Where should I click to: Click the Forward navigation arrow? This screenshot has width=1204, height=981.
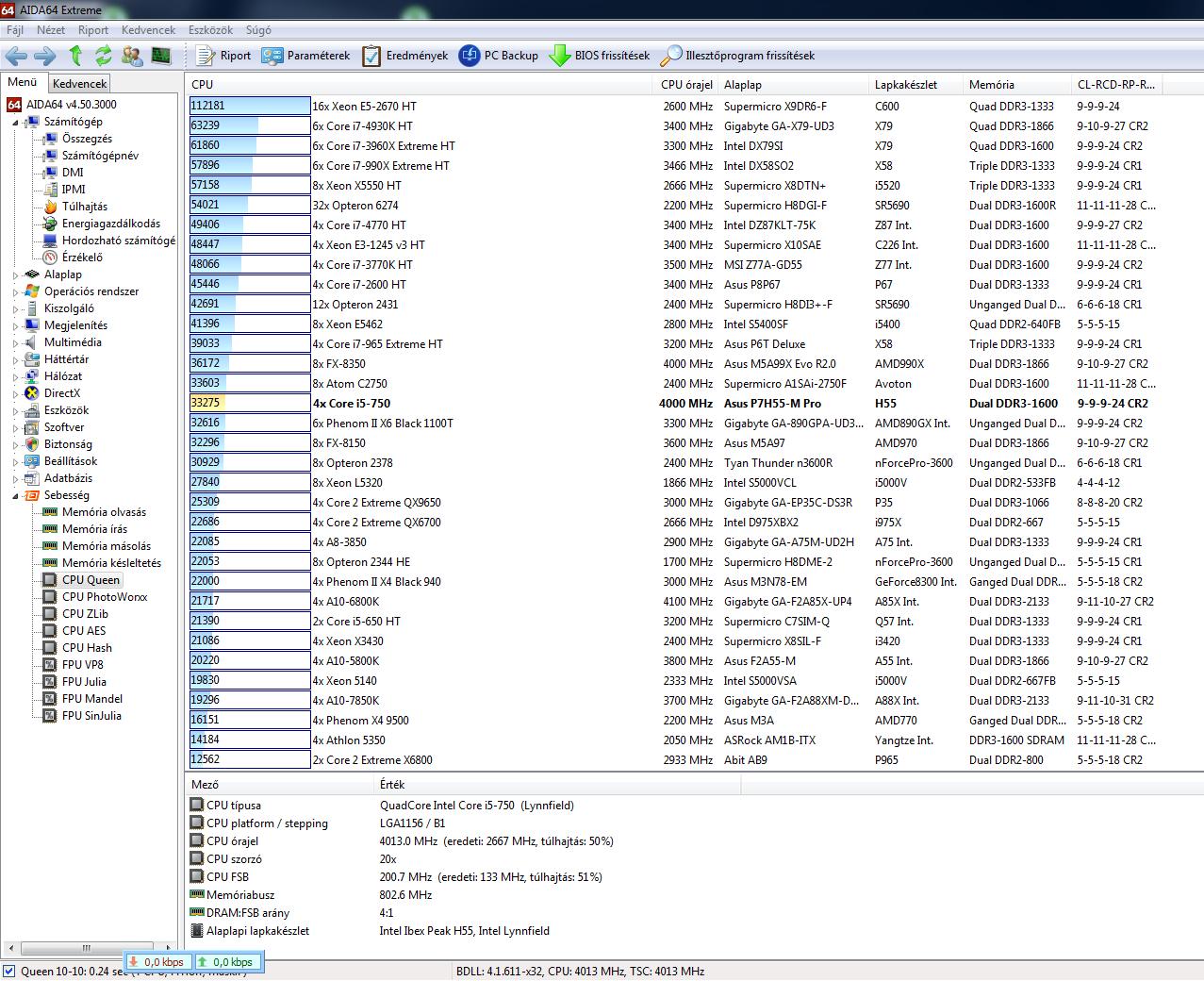click(x=44, y=56)
